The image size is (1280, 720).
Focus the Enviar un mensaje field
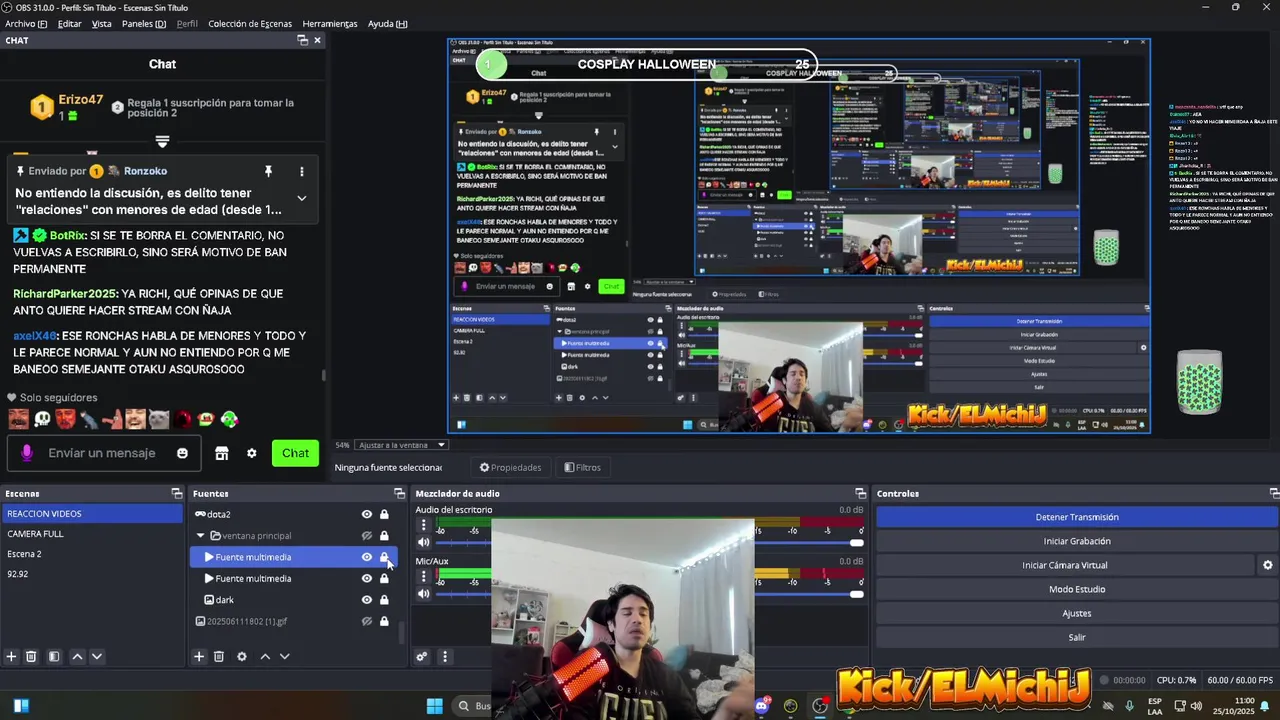[x=102, y=453]
